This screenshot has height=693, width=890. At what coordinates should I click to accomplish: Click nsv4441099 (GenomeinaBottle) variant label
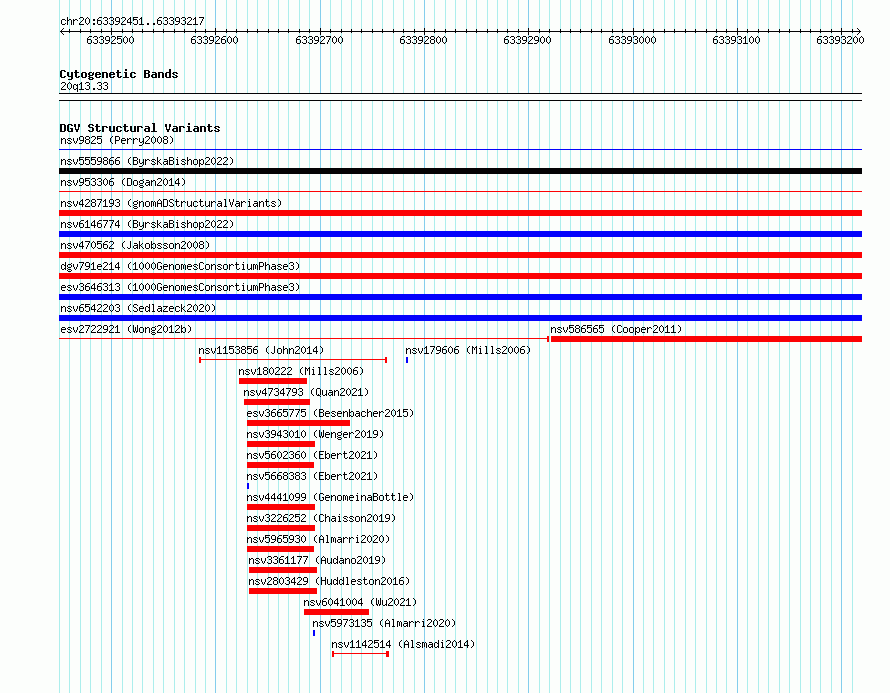coord(330,497)
